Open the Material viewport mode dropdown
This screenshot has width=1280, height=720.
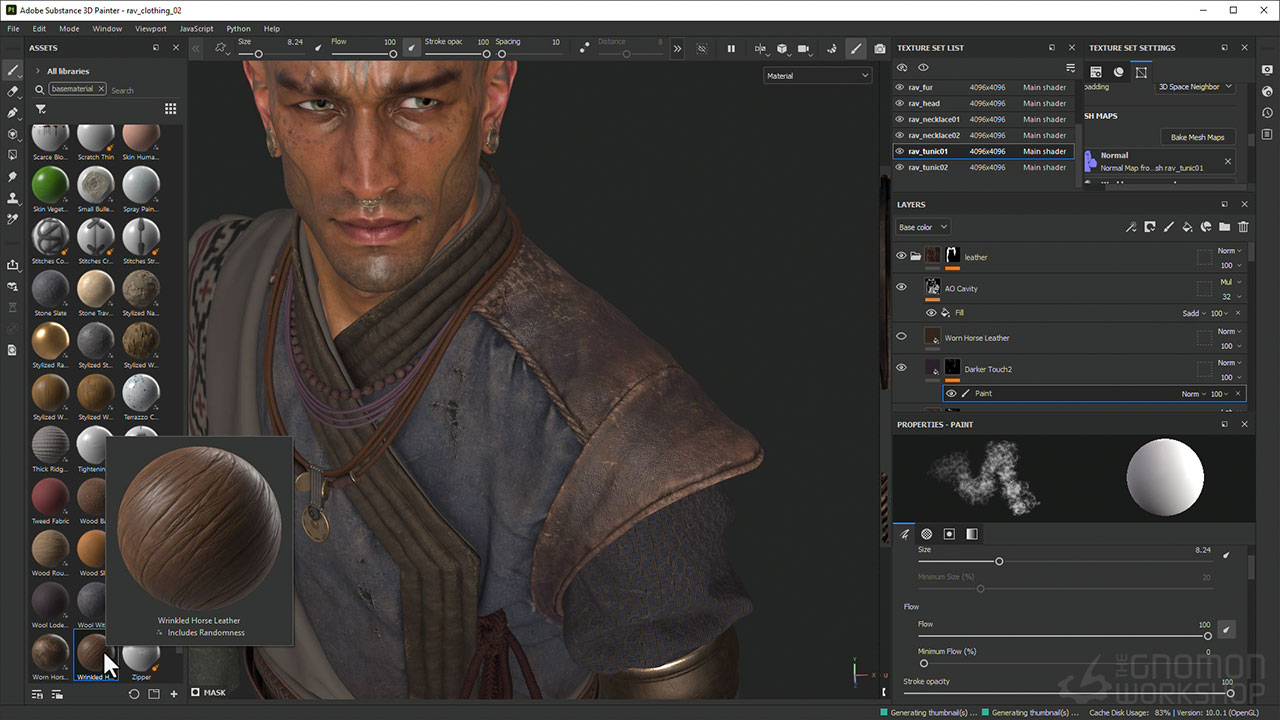[x=817, y=76]
